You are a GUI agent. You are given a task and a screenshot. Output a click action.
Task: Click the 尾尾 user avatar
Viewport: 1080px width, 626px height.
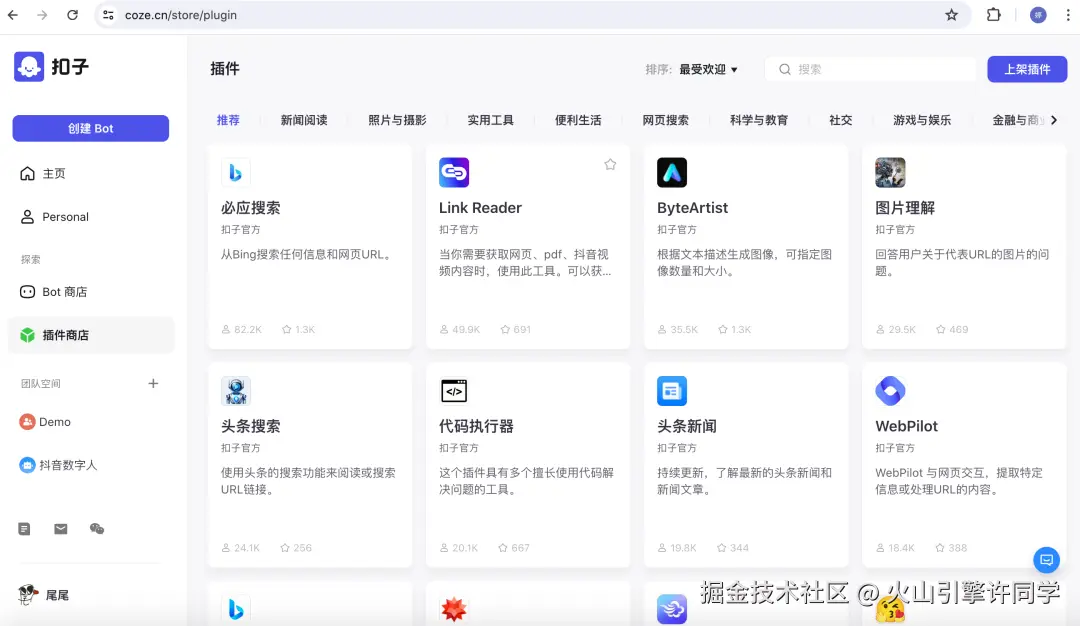[x=28, y=594]
